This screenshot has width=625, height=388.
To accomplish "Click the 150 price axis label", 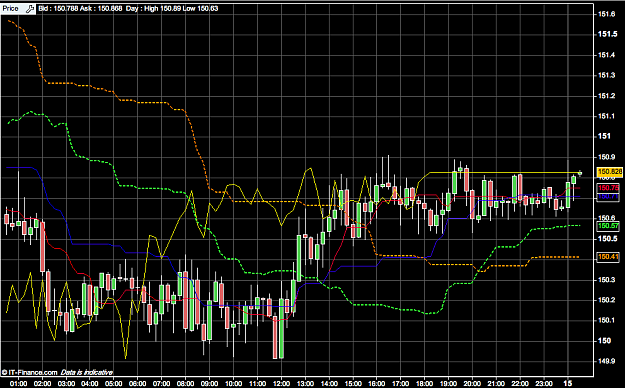I will pos(604,341).
